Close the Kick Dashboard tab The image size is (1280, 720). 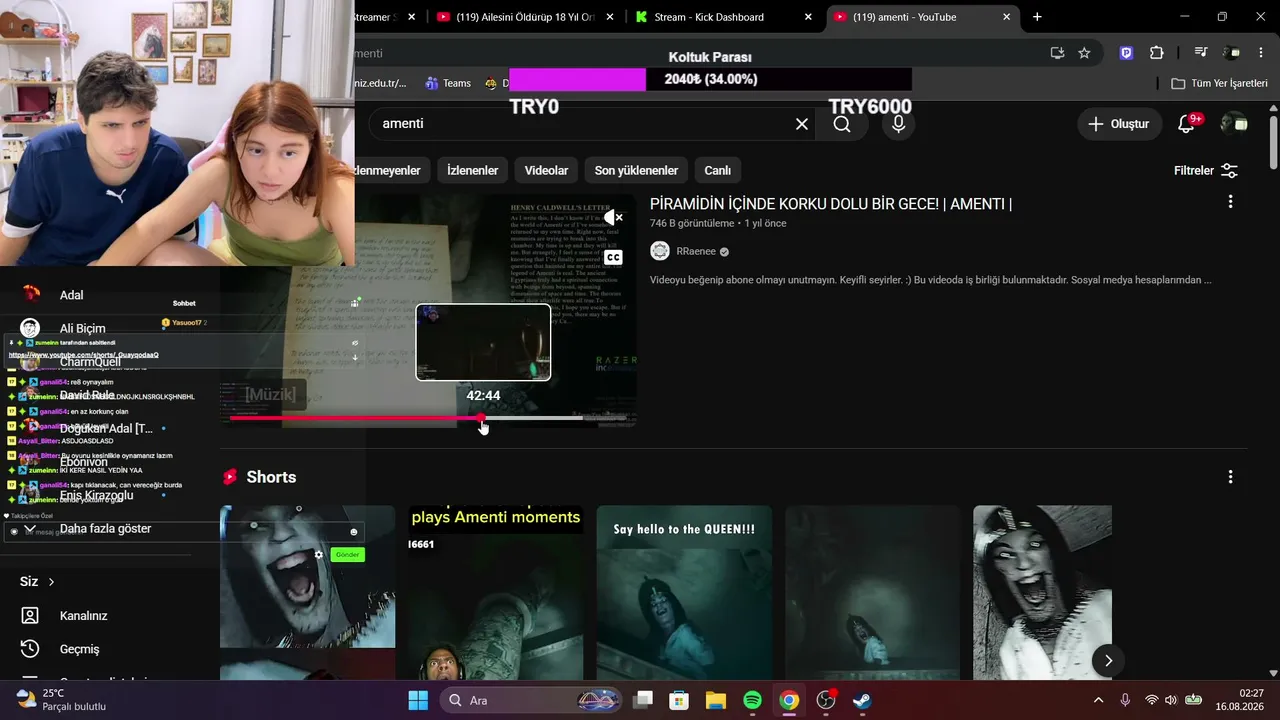point(808,17)
